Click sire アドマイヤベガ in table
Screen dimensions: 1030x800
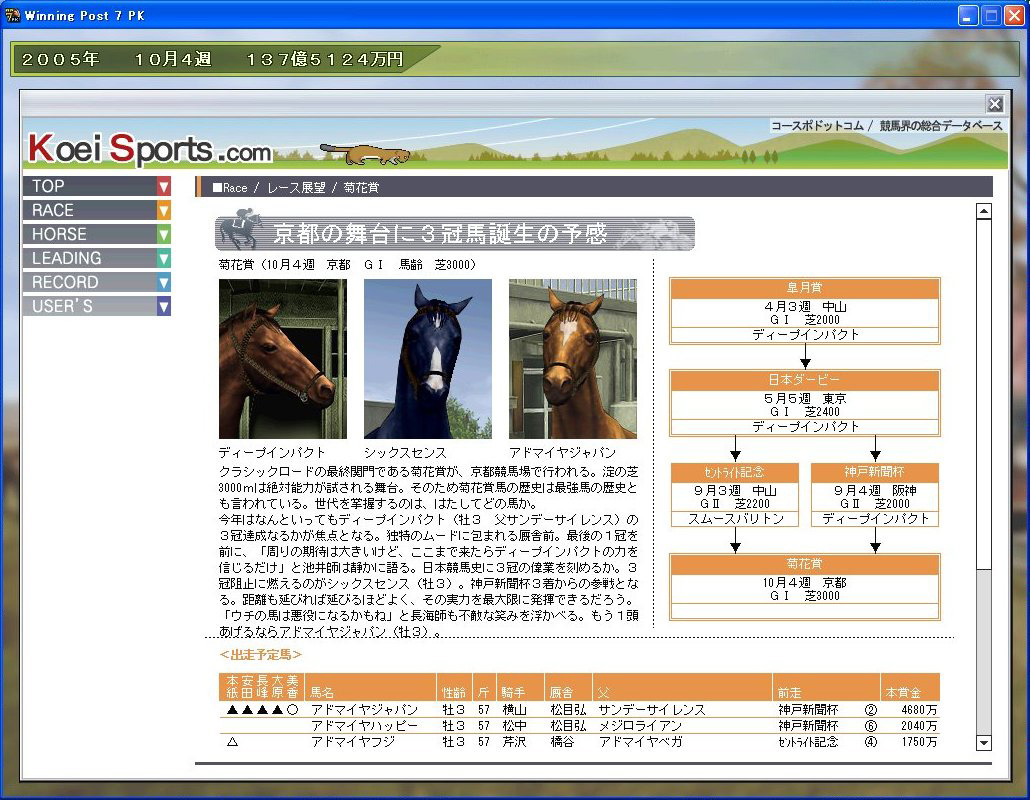click(x=640, y=742)
